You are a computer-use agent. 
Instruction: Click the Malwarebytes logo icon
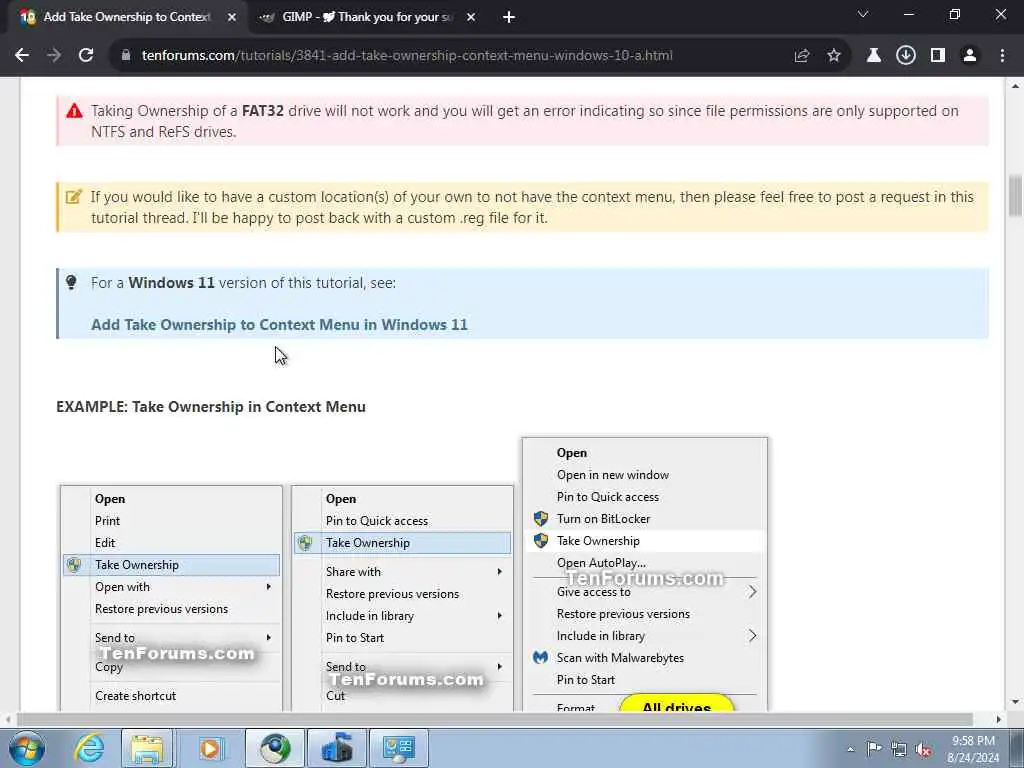pos(540,658)
